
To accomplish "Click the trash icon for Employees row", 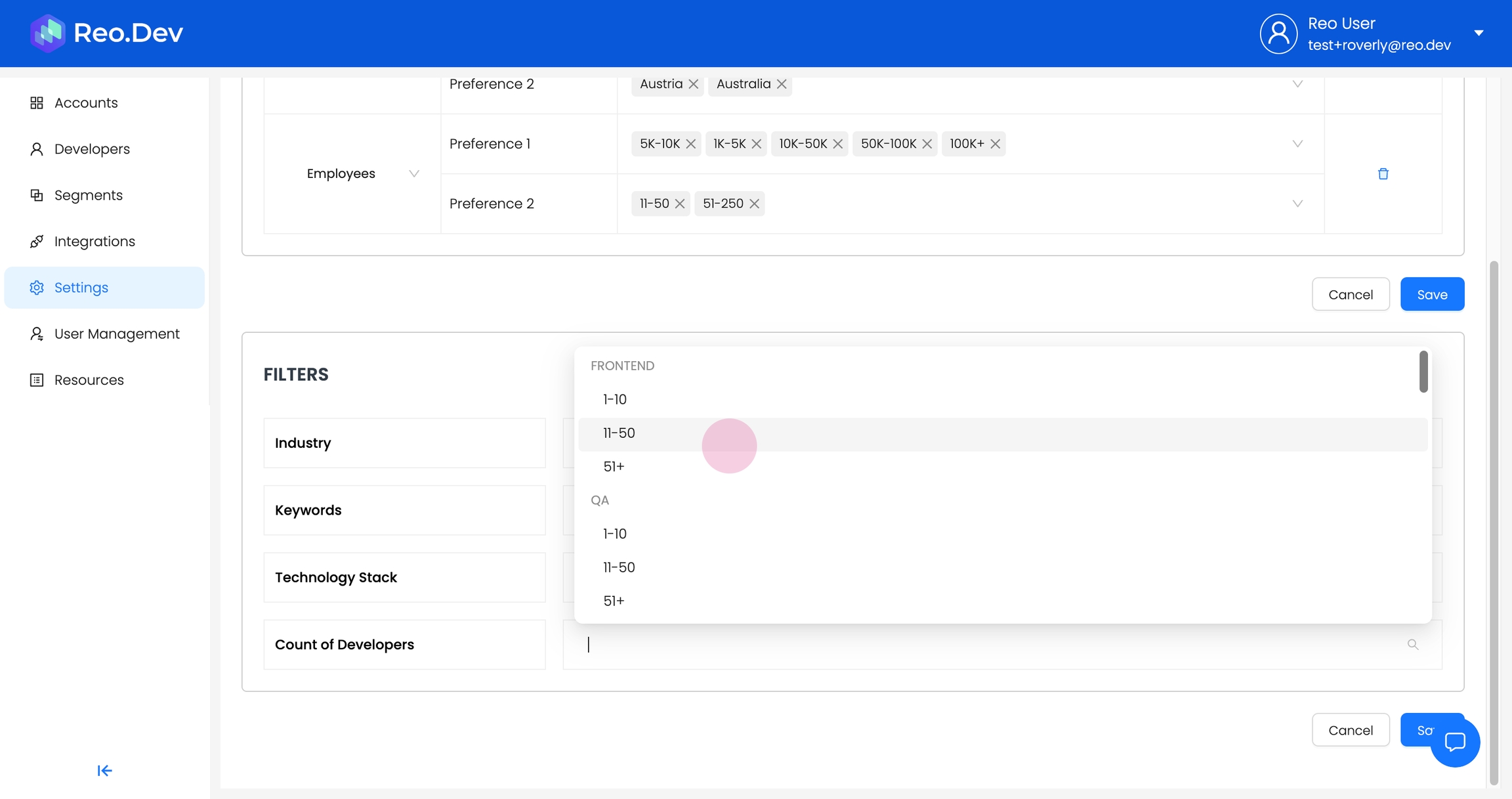I will (1383, 174).
